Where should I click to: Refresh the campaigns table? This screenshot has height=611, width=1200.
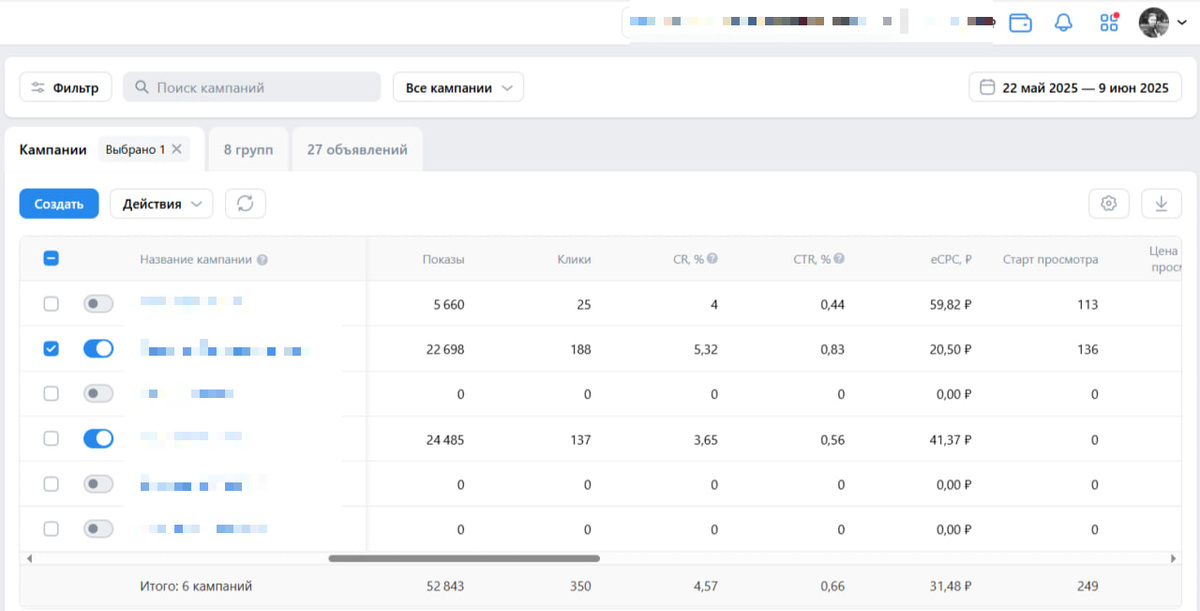pyautogui.click(x=245, y=203)
